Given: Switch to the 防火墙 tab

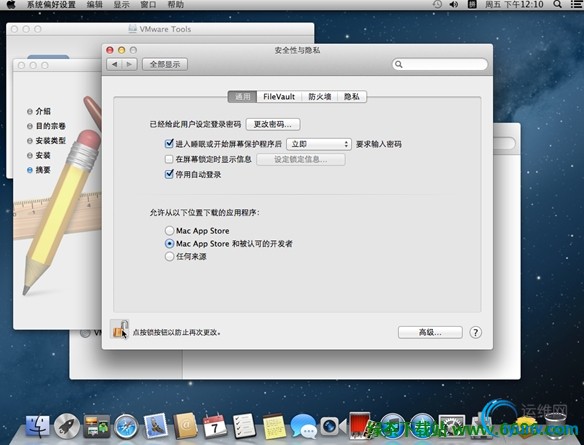Looking at the screenshot, I should [320, 96].
